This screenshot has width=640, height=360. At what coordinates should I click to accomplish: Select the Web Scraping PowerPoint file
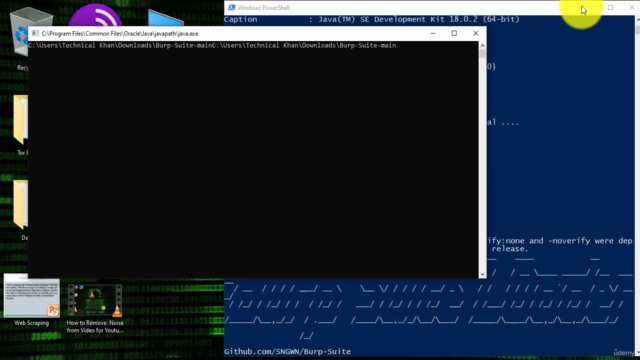pyautogui.click(x=31, y=300)
